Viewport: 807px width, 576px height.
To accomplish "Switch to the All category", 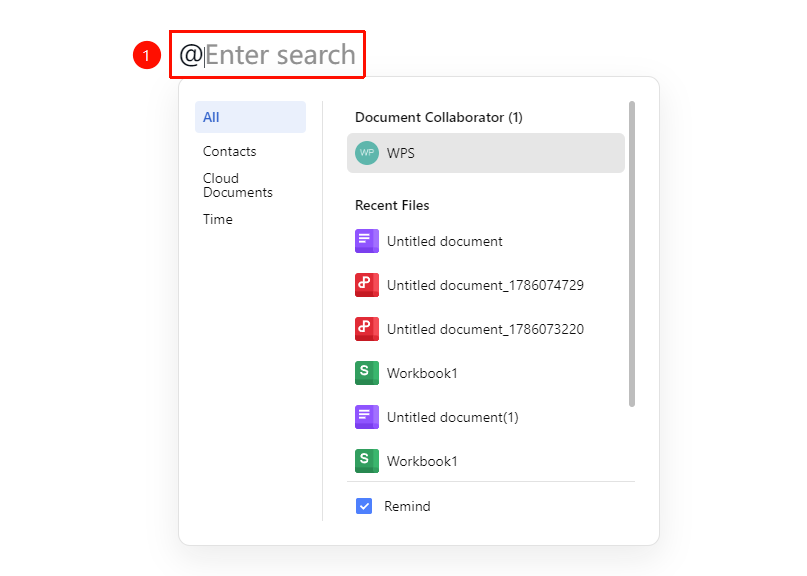I will click(x=250, y=117).
